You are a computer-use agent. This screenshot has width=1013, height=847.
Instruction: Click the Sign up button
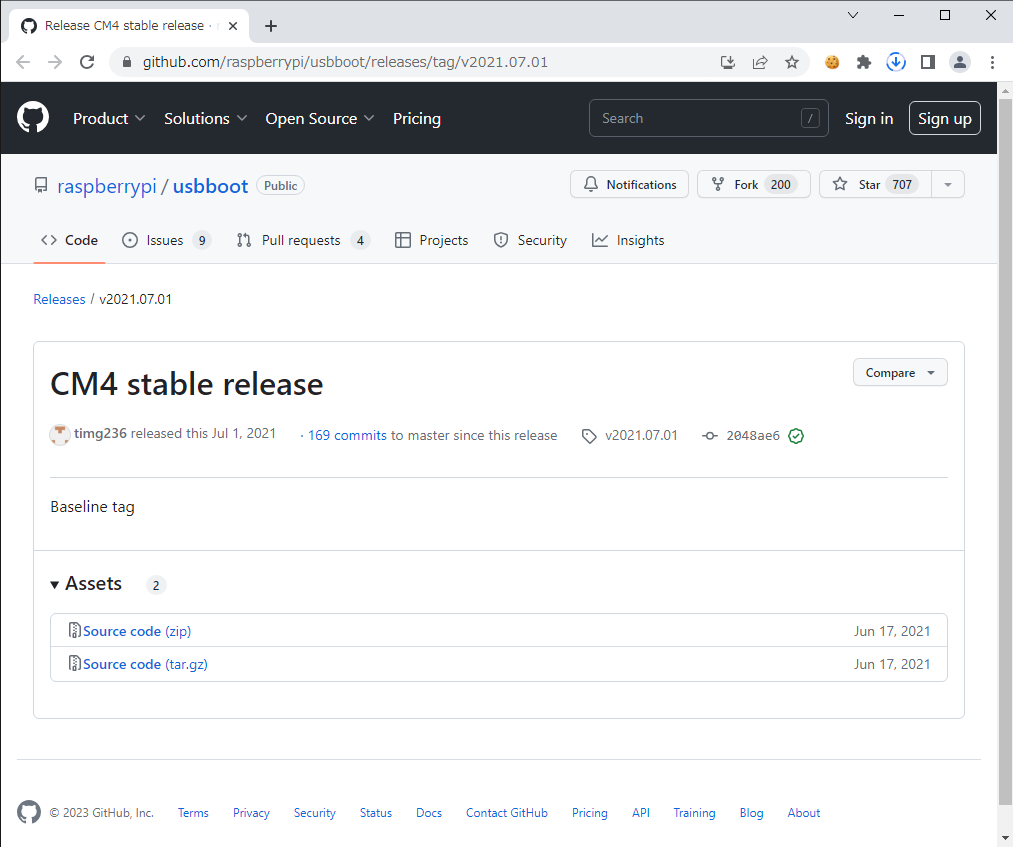(x=945, y=118)
